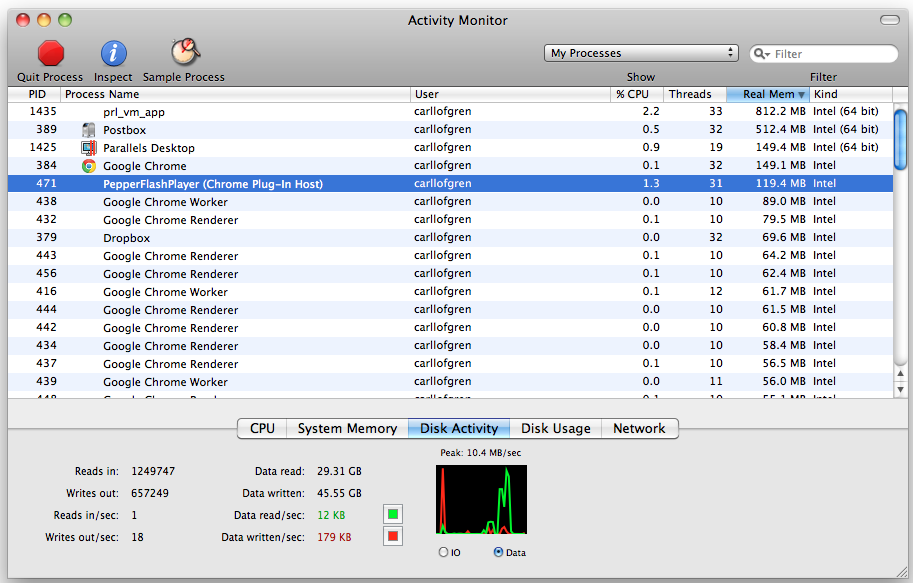Click the scrollbar up arrow
The image size is (913, 583).
[x=900, y=373]
